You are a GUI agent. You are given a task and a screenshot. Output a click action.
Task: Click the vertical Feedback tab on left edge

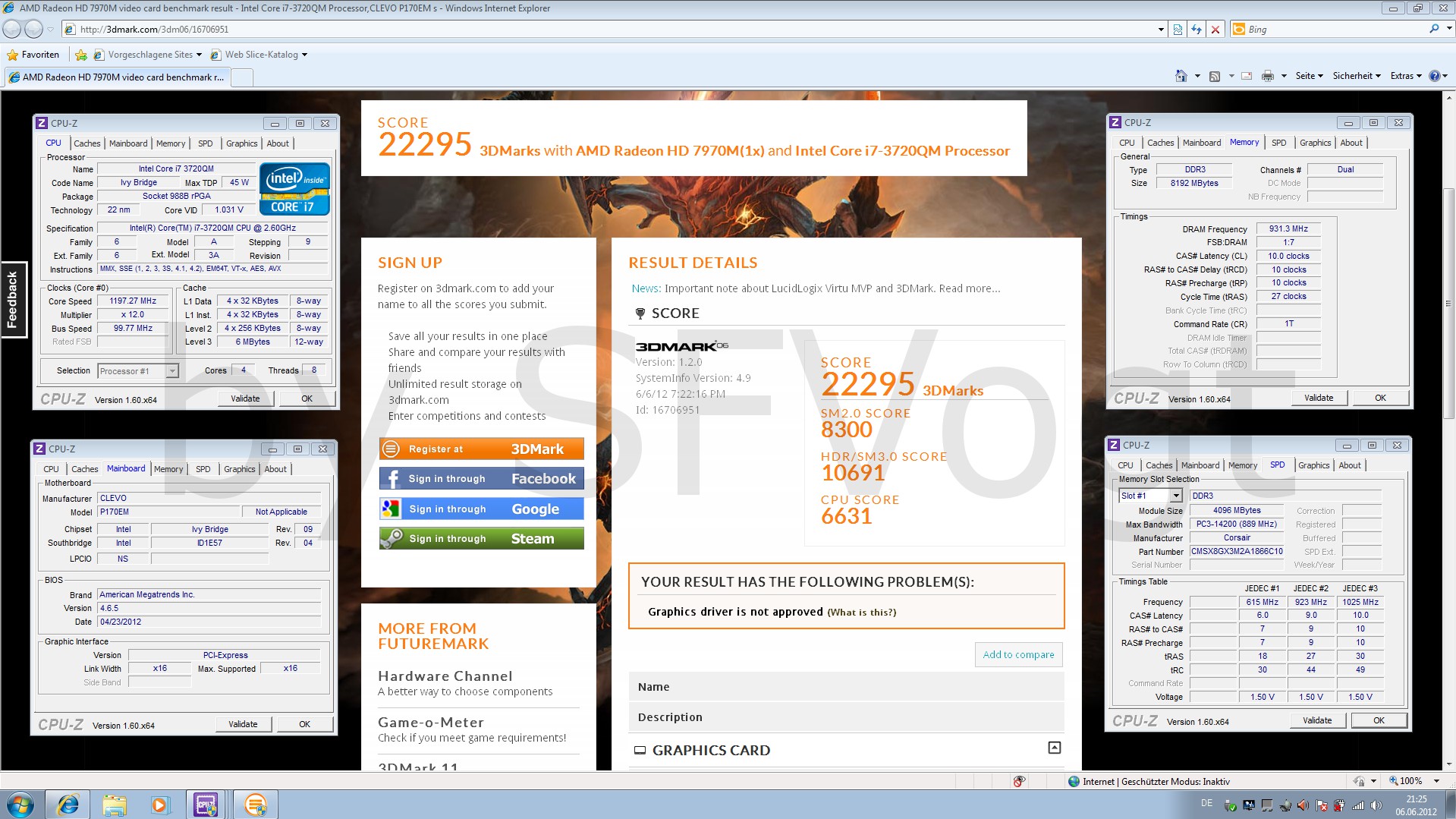[13, 300]
